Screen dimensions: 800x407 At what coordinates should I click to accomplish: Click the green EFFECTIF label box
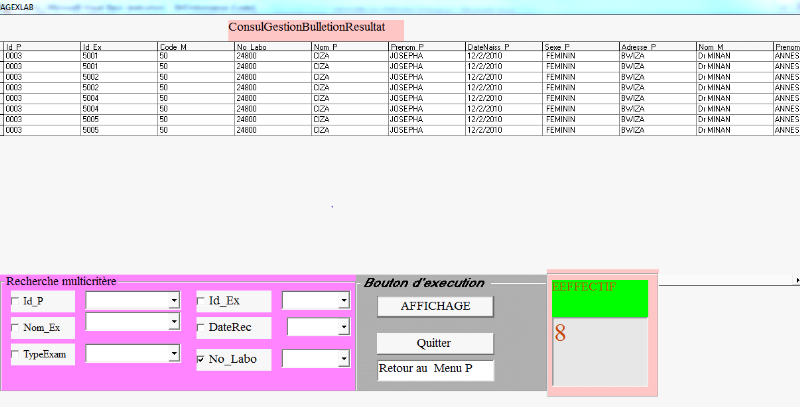(600, 299)
